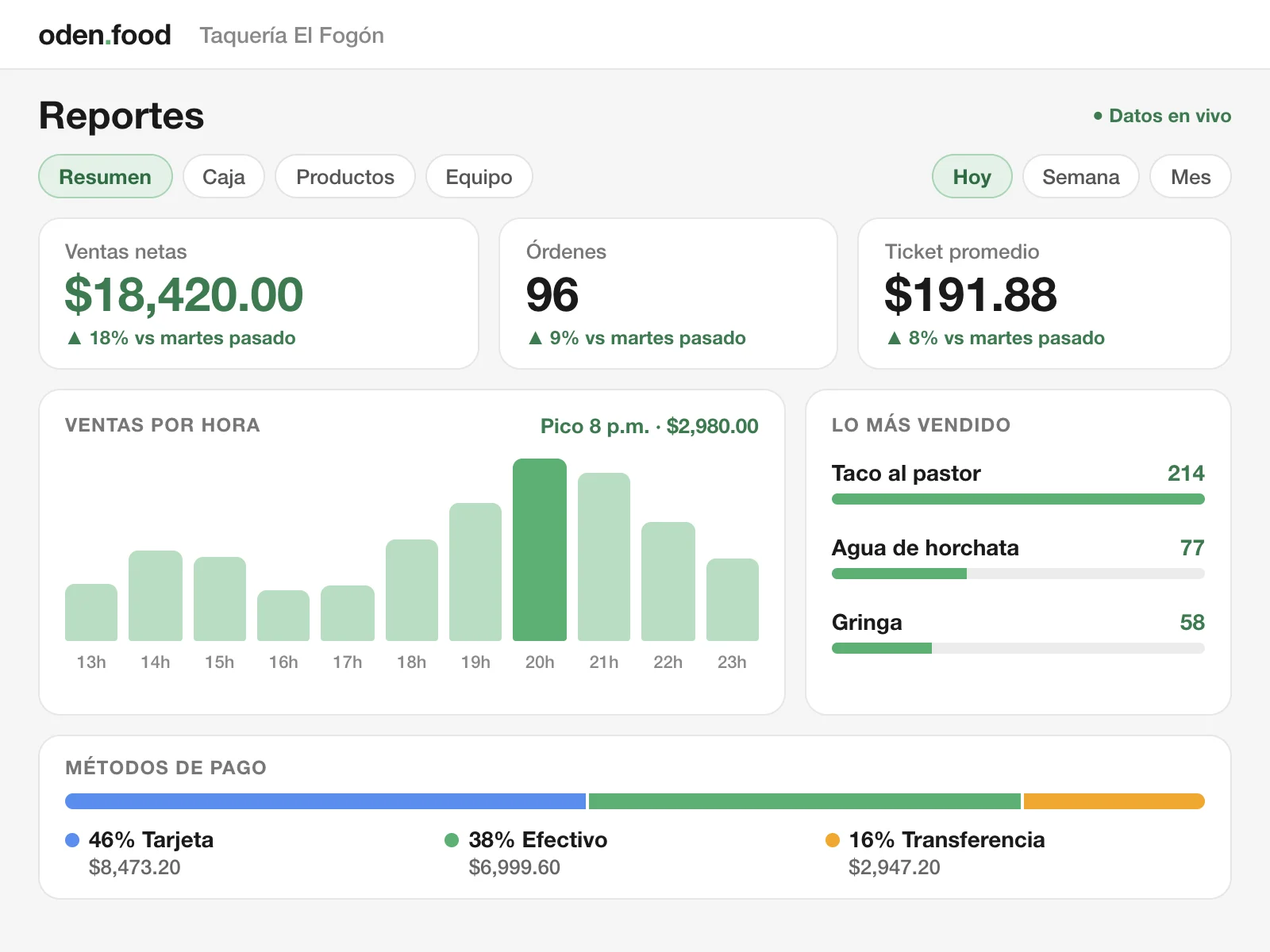The image size is (1270, 952).
Task: Select the Resumen tab
Action: coord(106,176)
